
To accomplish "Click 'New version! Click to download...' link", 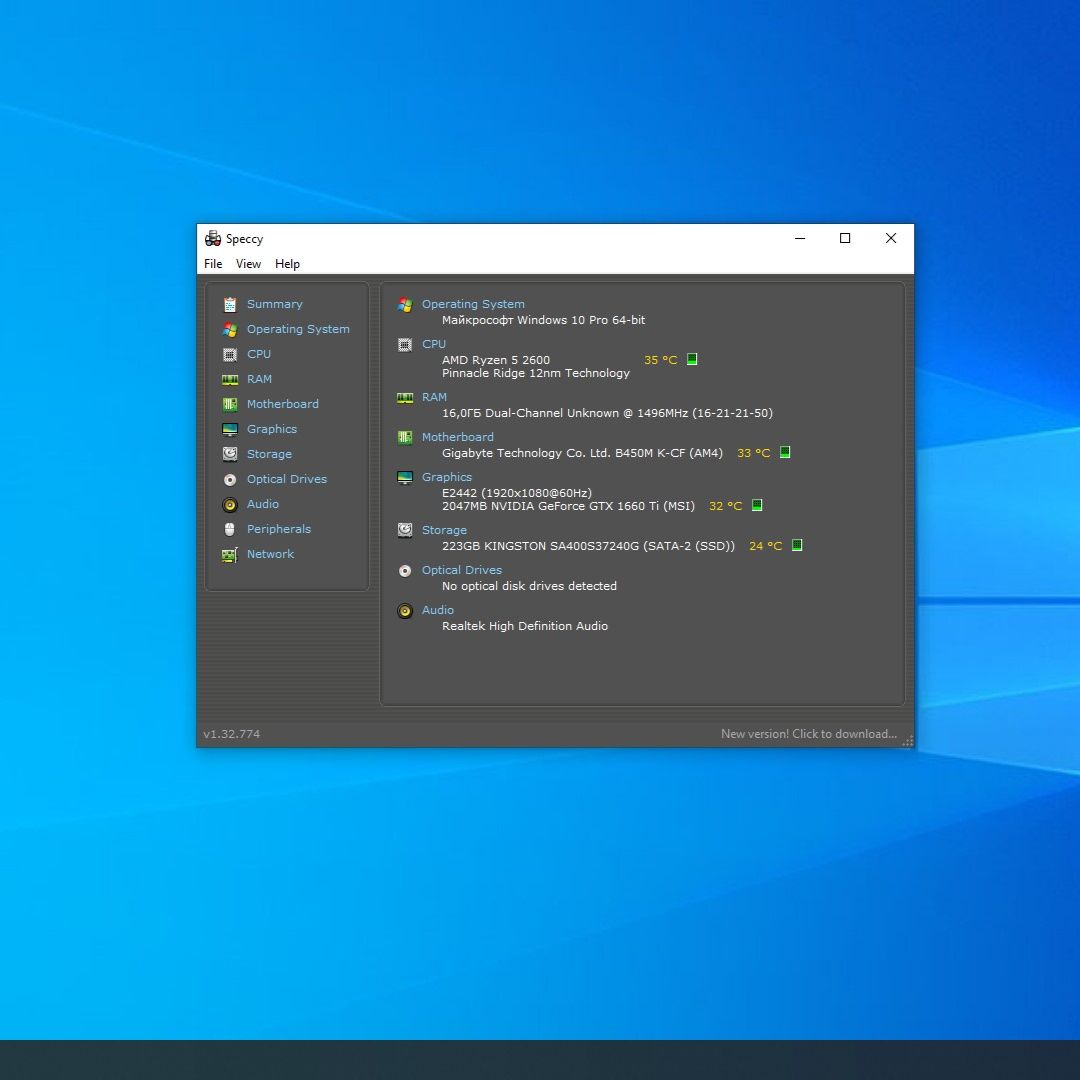I will [809, 734].
